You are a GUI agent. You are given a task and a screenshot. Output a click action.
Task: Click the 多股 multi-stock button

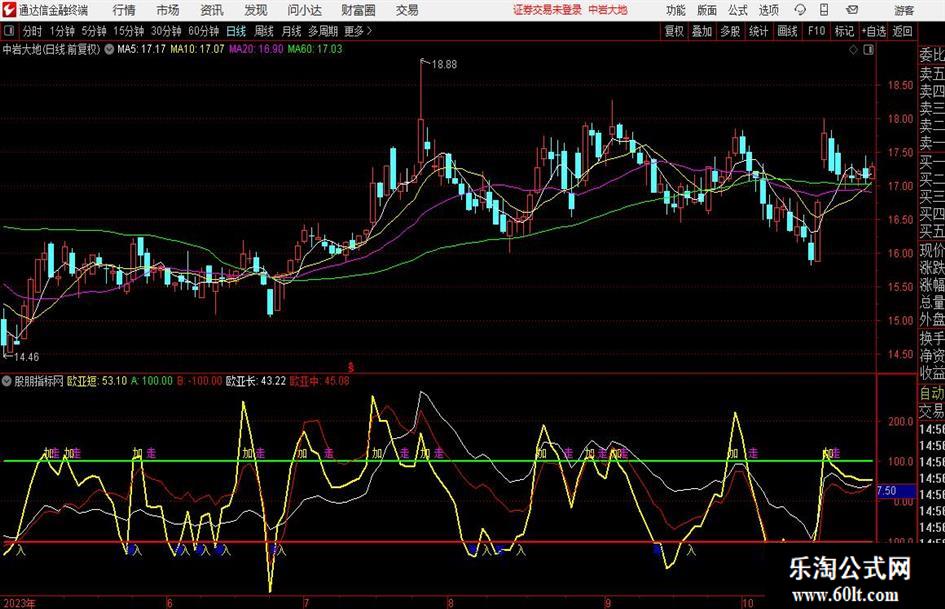pos(730,31)
